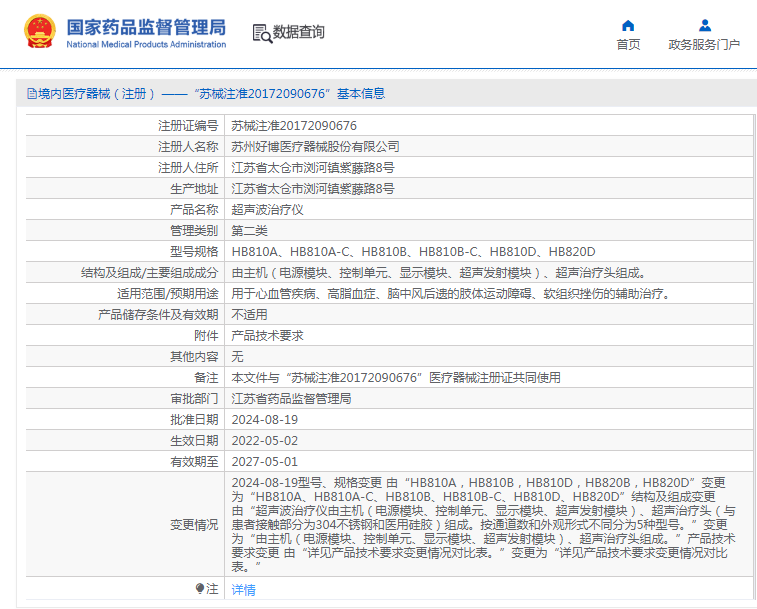Click the 适用范围/预期用途 description value

click(x=451, y=294)
